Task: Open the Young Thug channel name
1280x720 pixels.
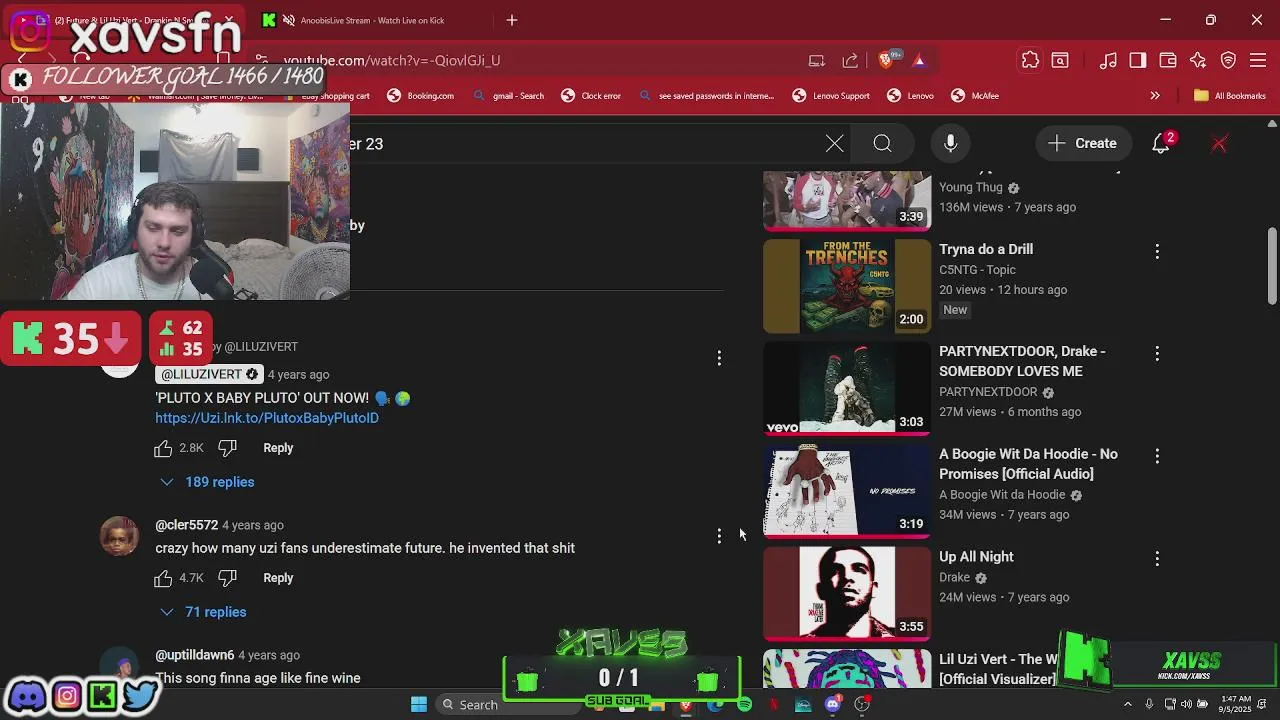Action: coord(971,188)
